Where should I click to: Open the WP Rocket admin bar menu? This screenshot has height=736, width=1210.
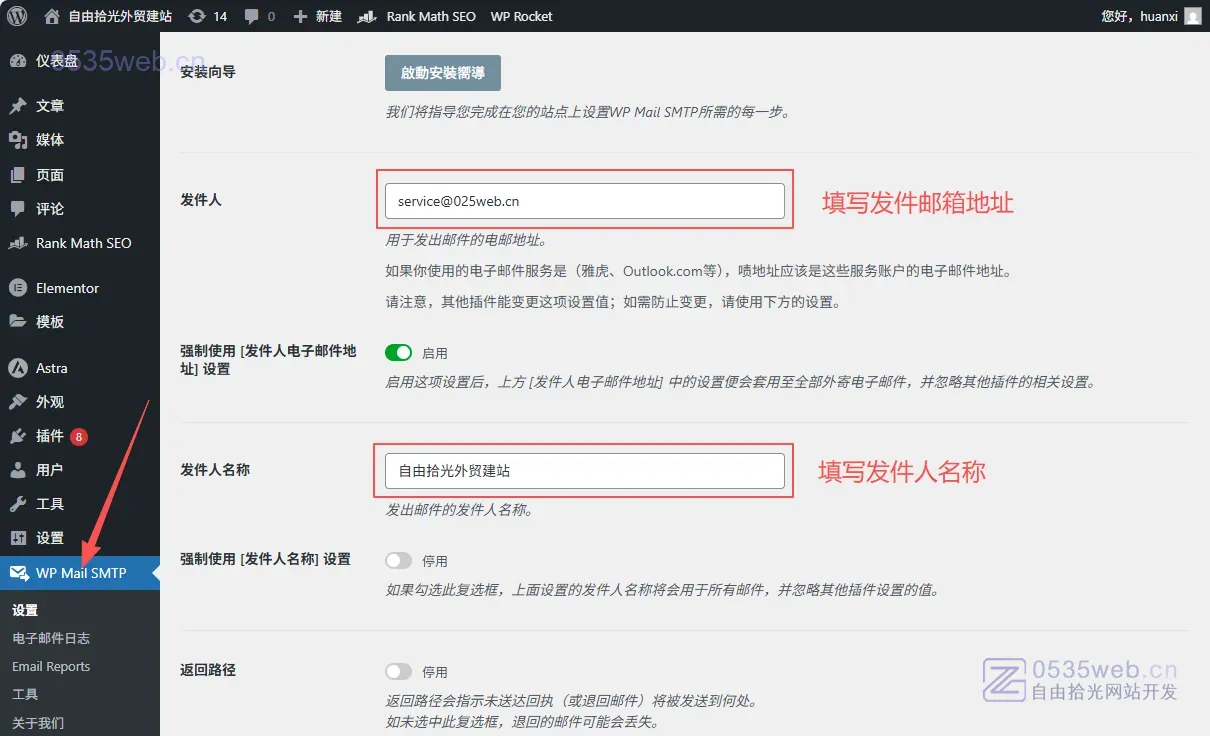521,16
